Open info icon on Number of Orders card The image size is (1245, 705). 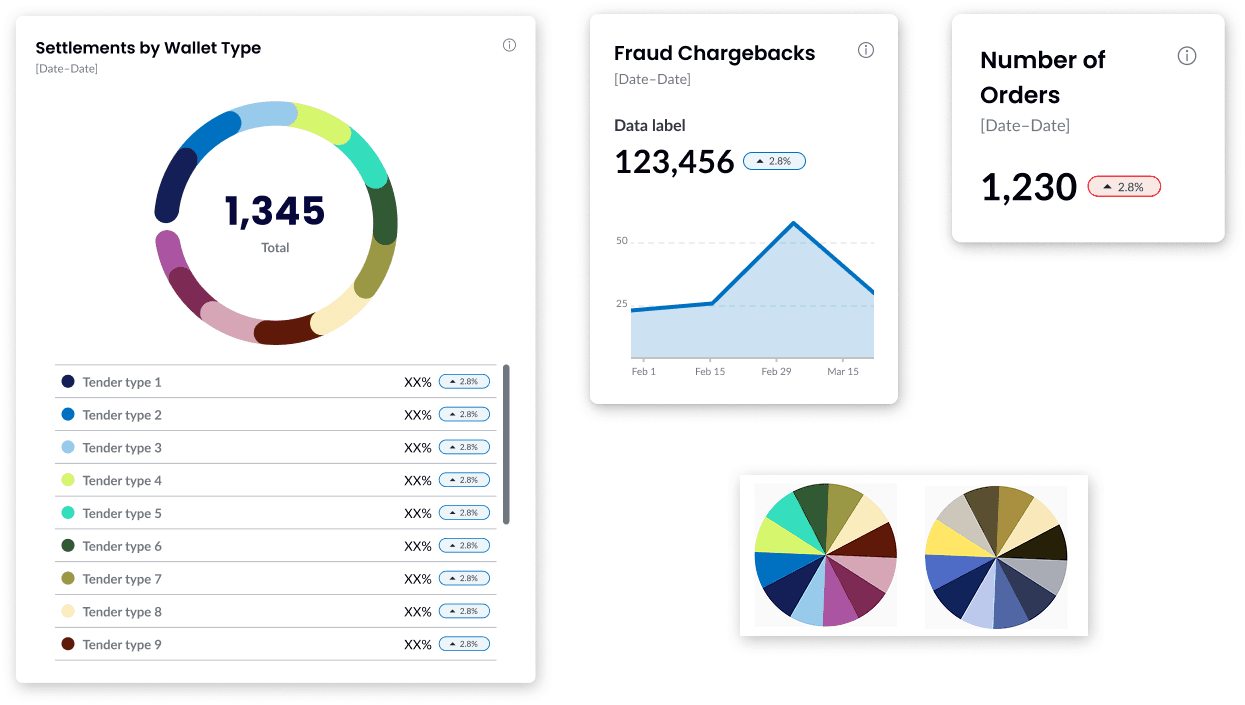[1187, 56]
